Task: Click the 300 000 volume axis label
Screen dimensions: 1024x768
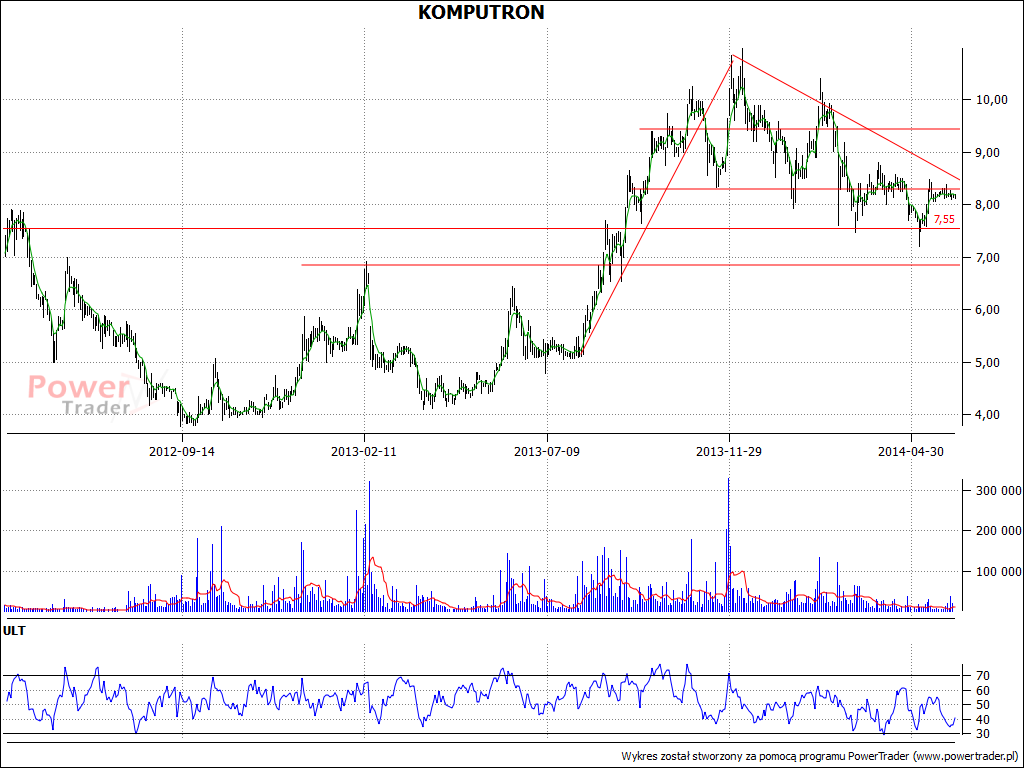Action: (998, 491)
